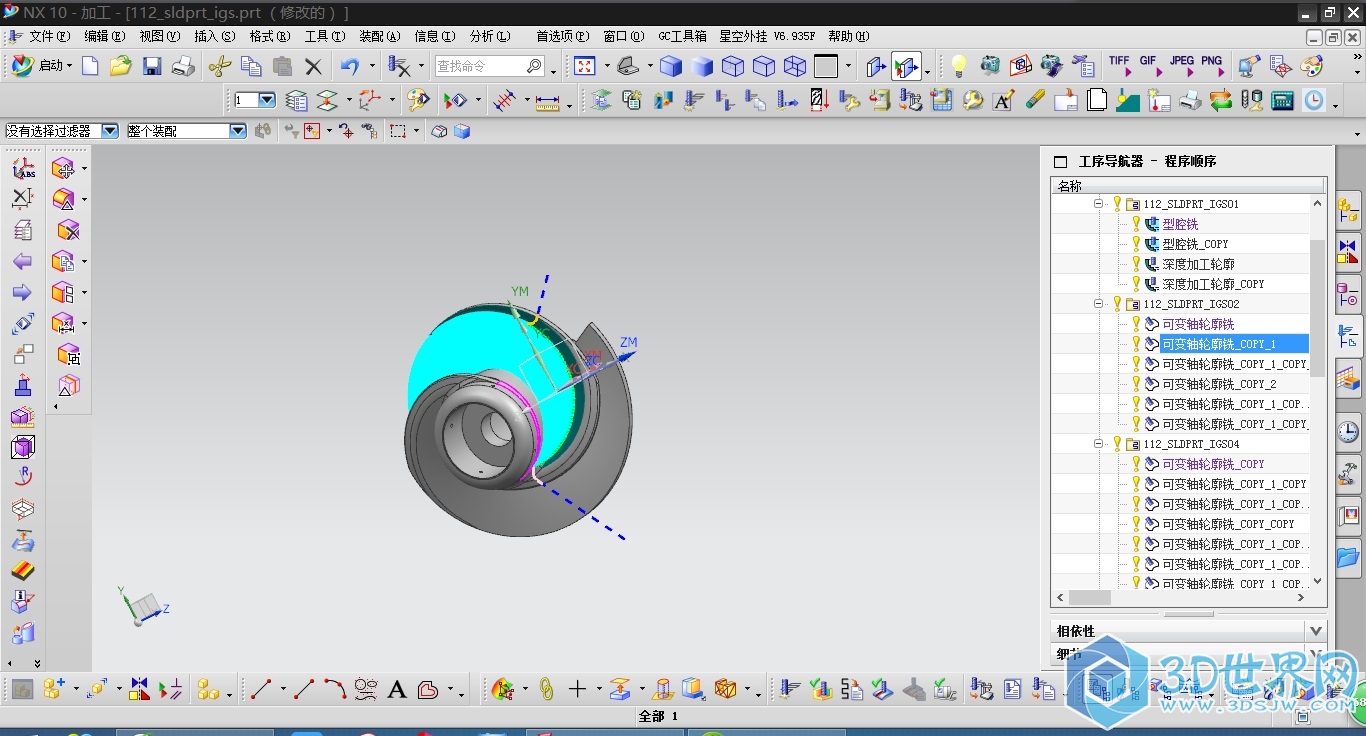Save the part with the floppy disk icon

pyautogui.click(x=152, y=66)
